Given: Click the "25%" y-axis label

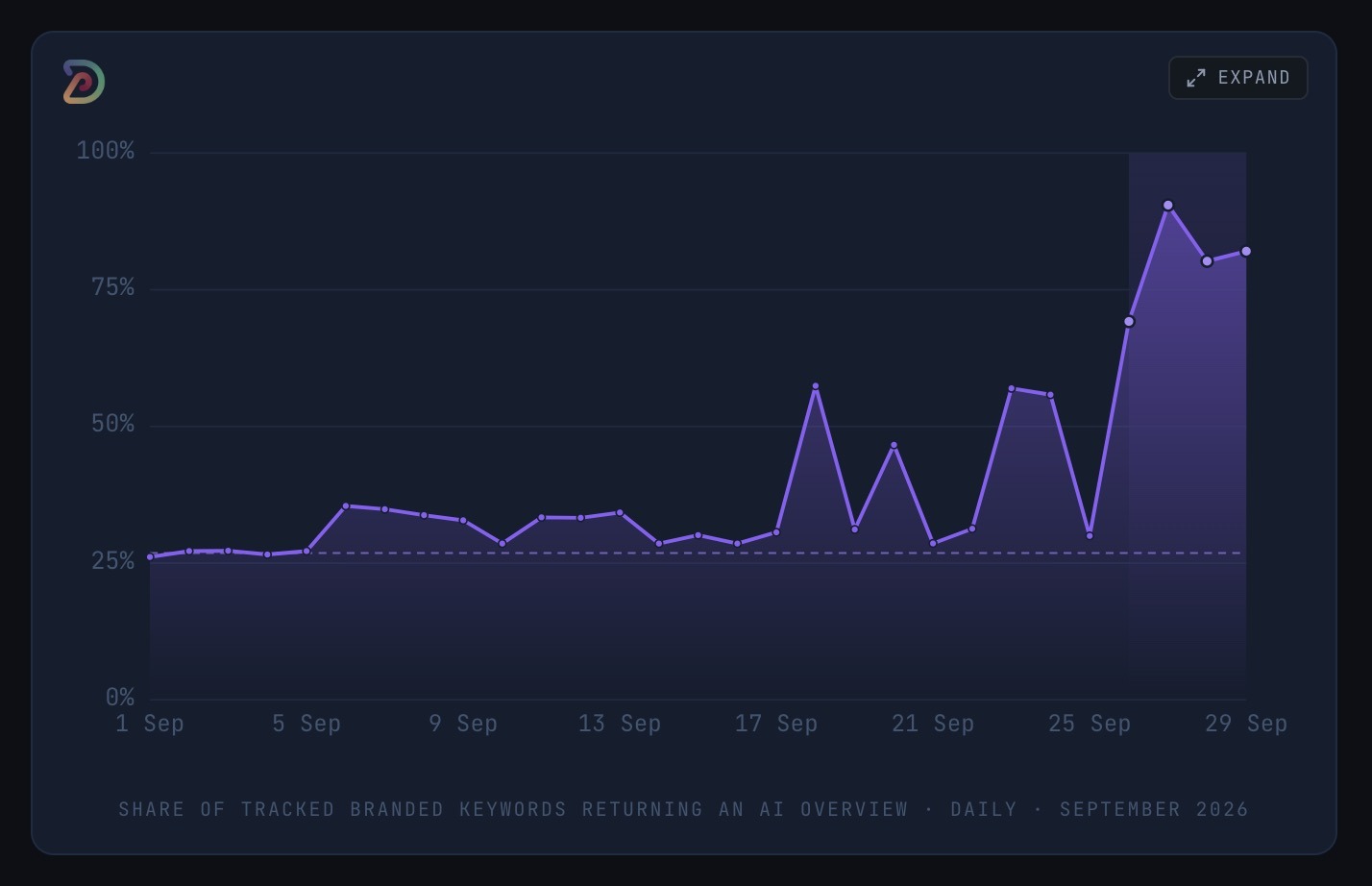Looking at the screenshot, I should coord(113,561).
